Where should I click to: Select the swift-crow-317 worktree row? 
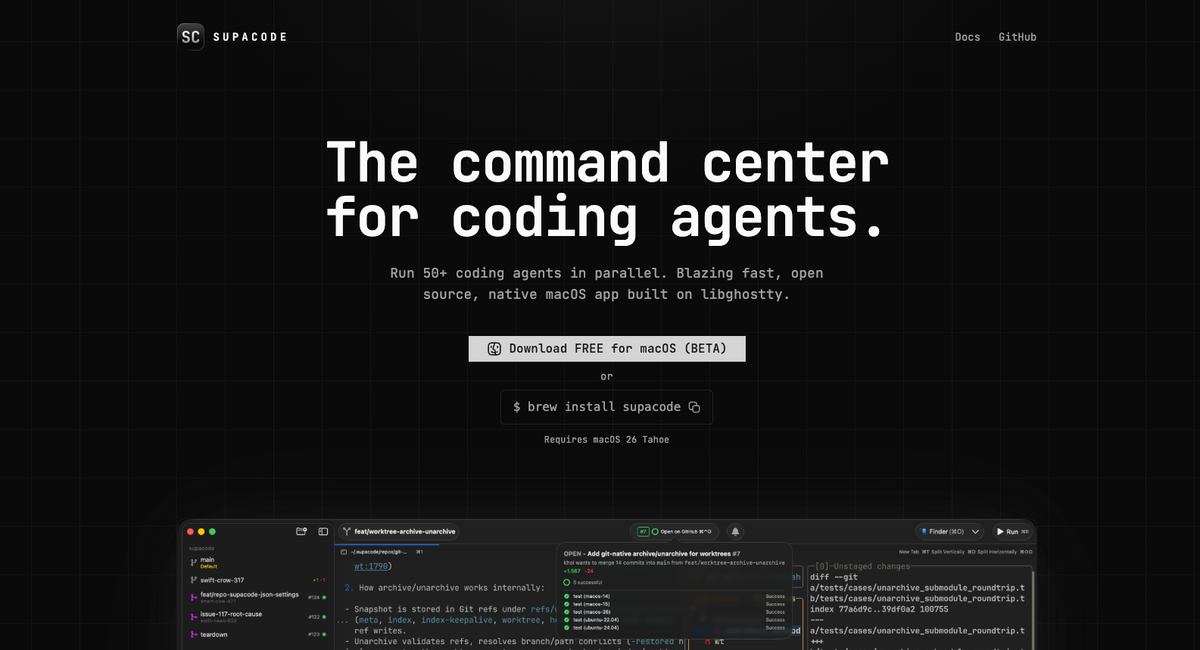(257, 580)
